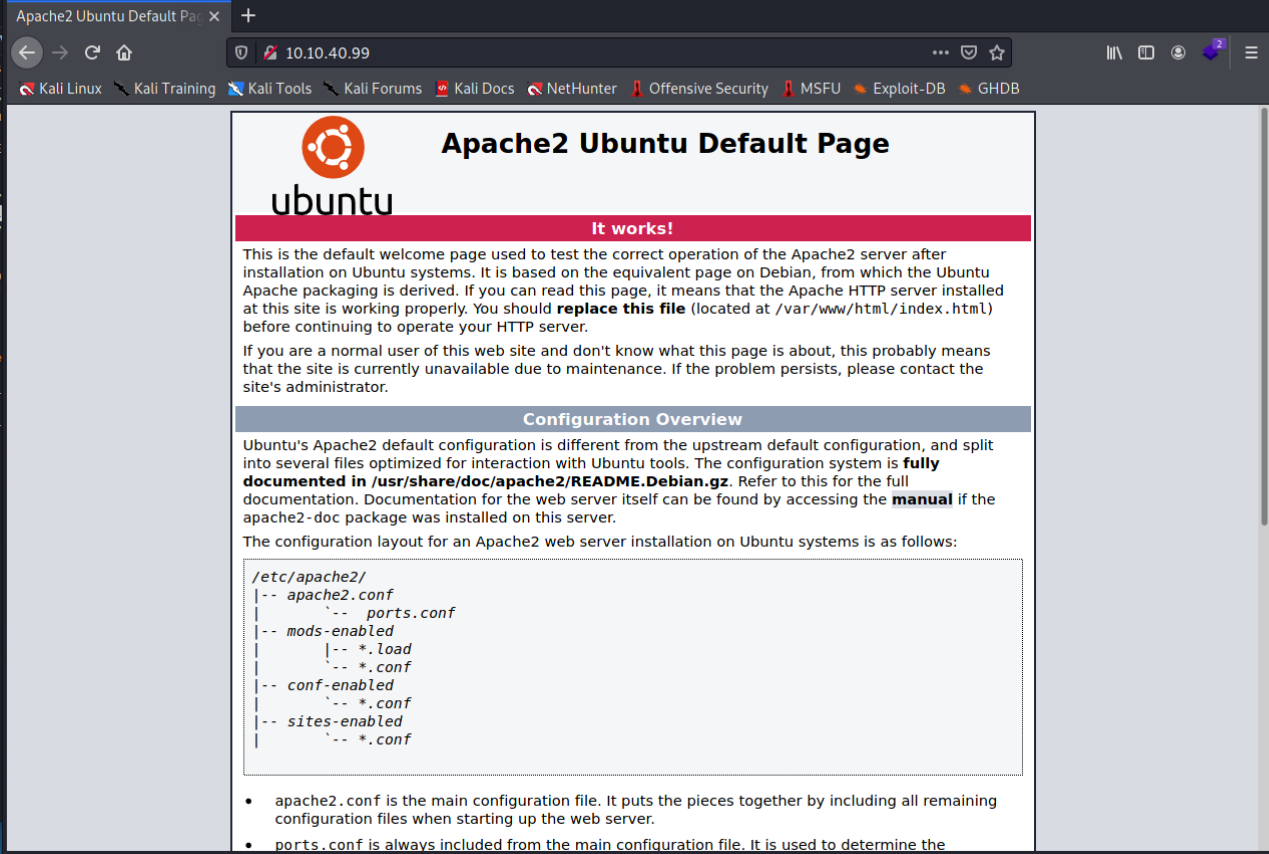Screen dimensions: 1269x854
Task: Open the Library bookshelf icon
Action: [1114, 53]
